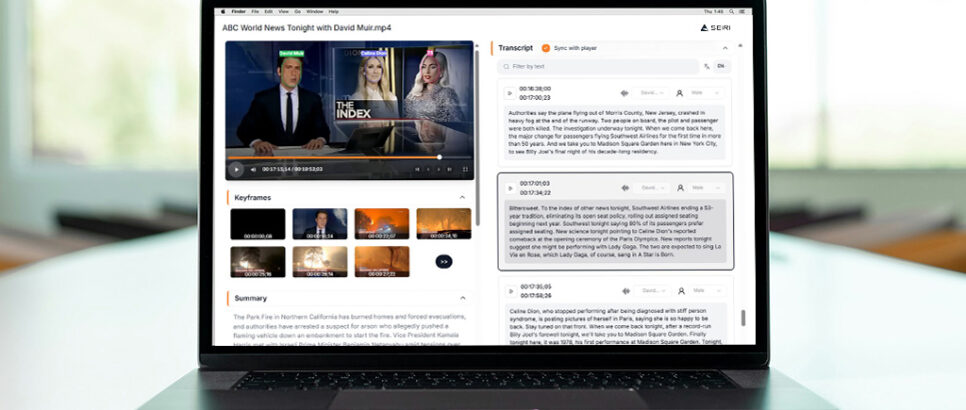This screenshot has width=966, height=410.
Task: Click the SEIRI logo
Action: pyautogui.click(x=715, y=28)
